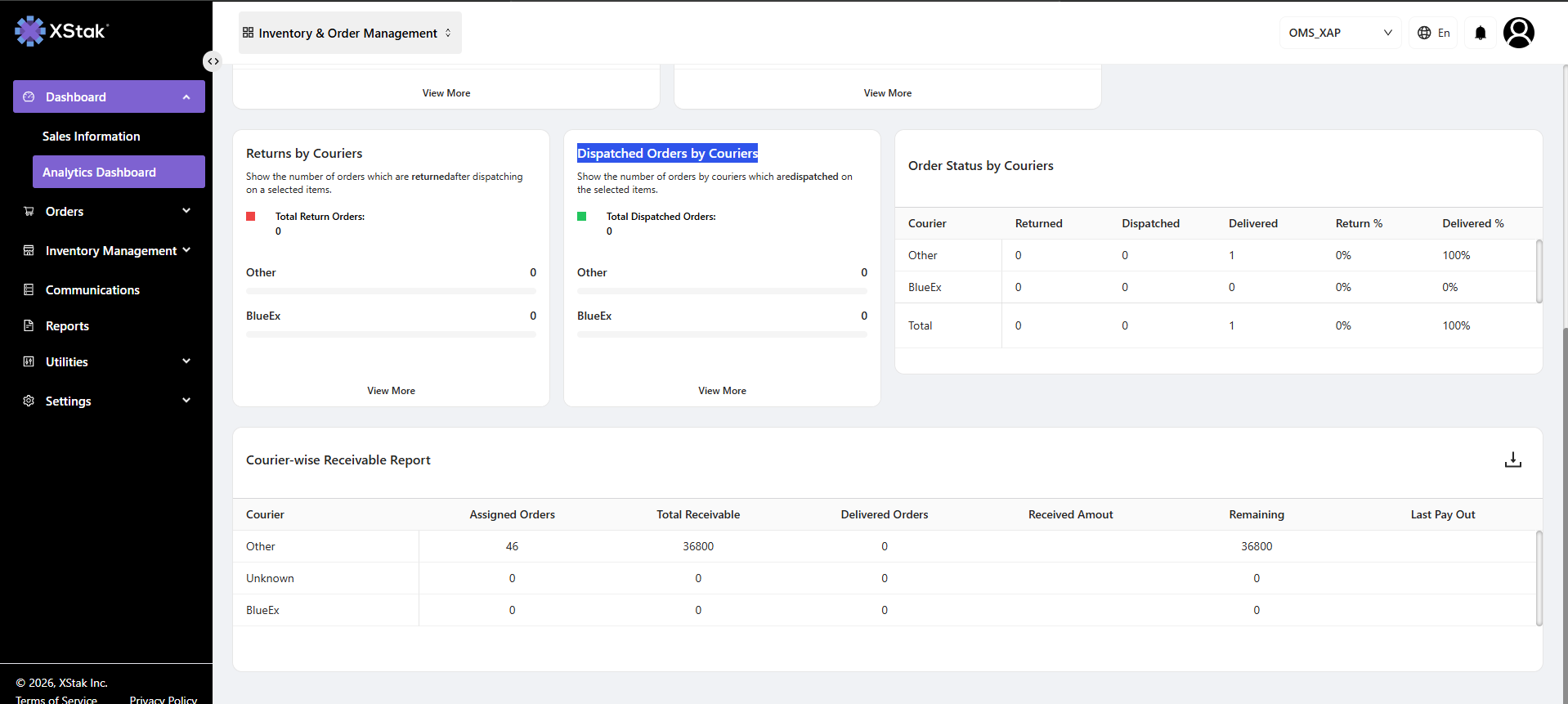Collapse the sidebar with the arrows toggle
This screenshot has width=1568, height=704.
213,61
